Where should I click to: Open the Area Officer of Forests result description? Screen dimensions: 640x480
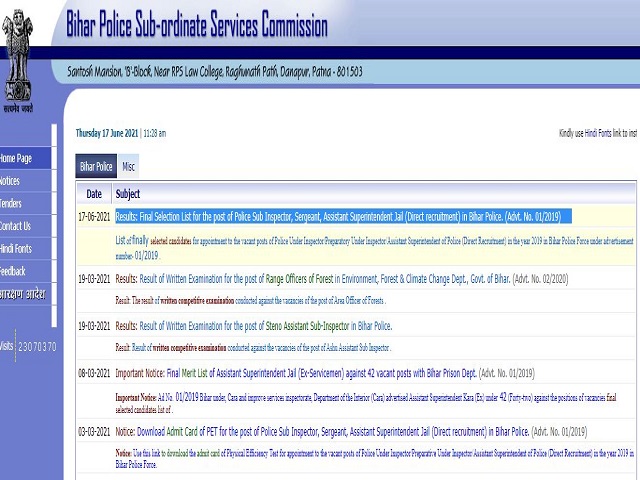coord(251,301)
